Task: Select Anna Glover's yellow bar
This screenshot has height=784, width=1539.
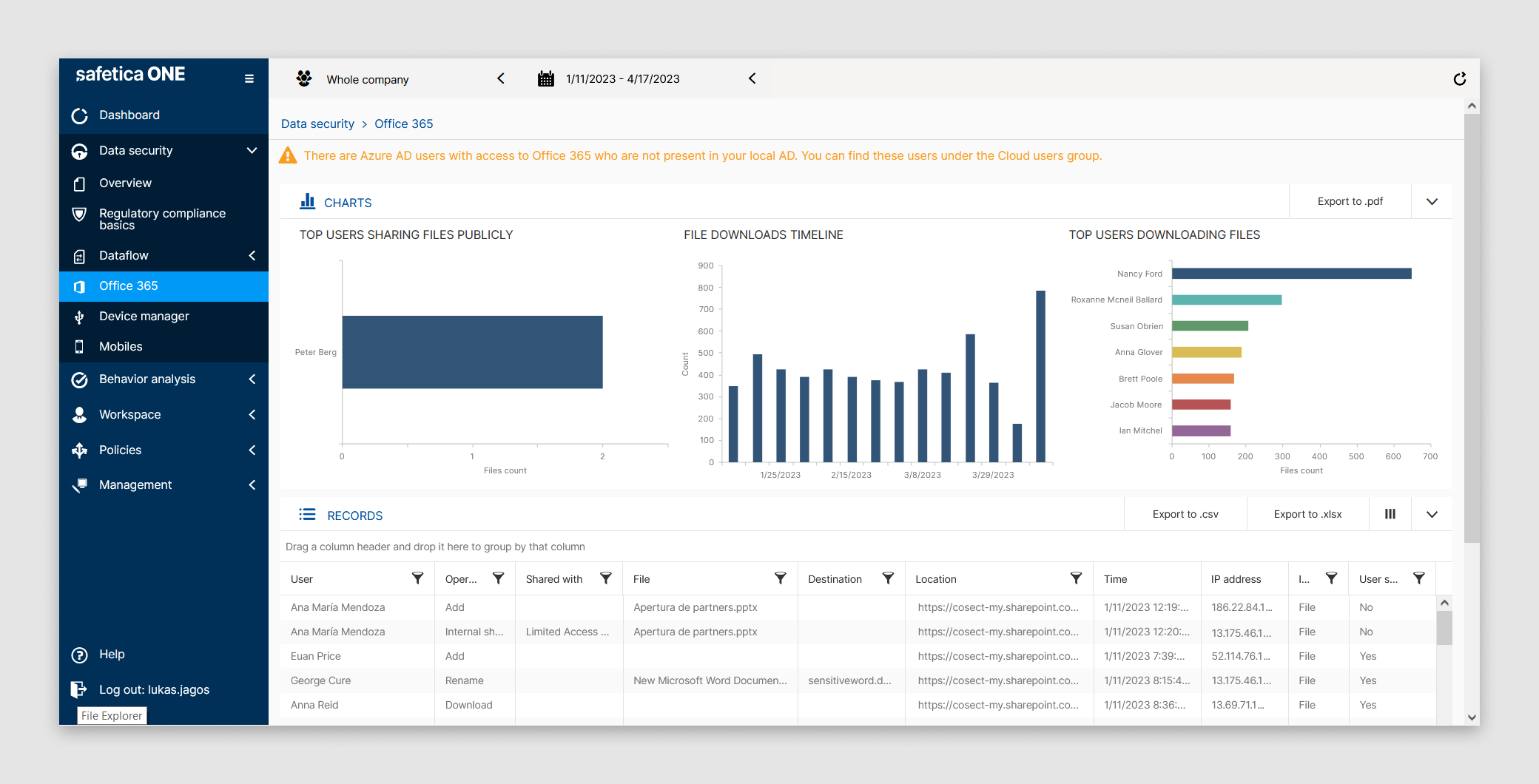Action: pyautogui.click(x=1207, y=352)
